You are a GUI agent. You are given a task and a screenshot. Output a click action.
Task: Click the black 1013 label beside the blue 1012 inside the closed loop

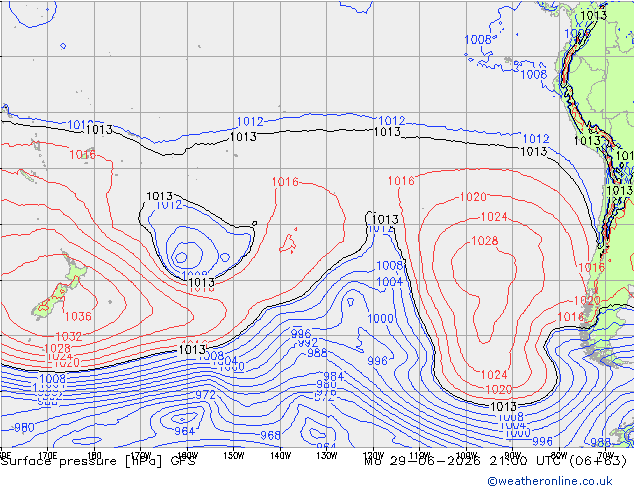coord(159,196)
